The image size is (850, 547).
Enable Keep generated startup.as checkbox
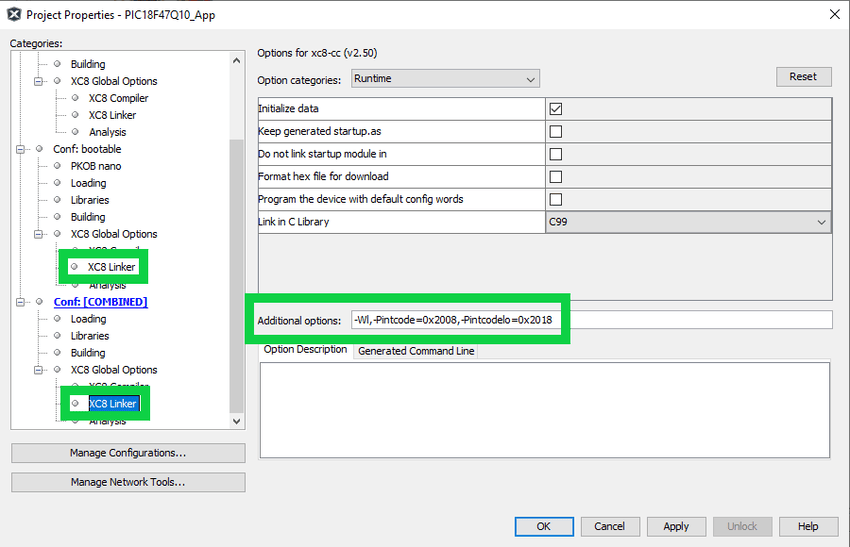[556, 131]
